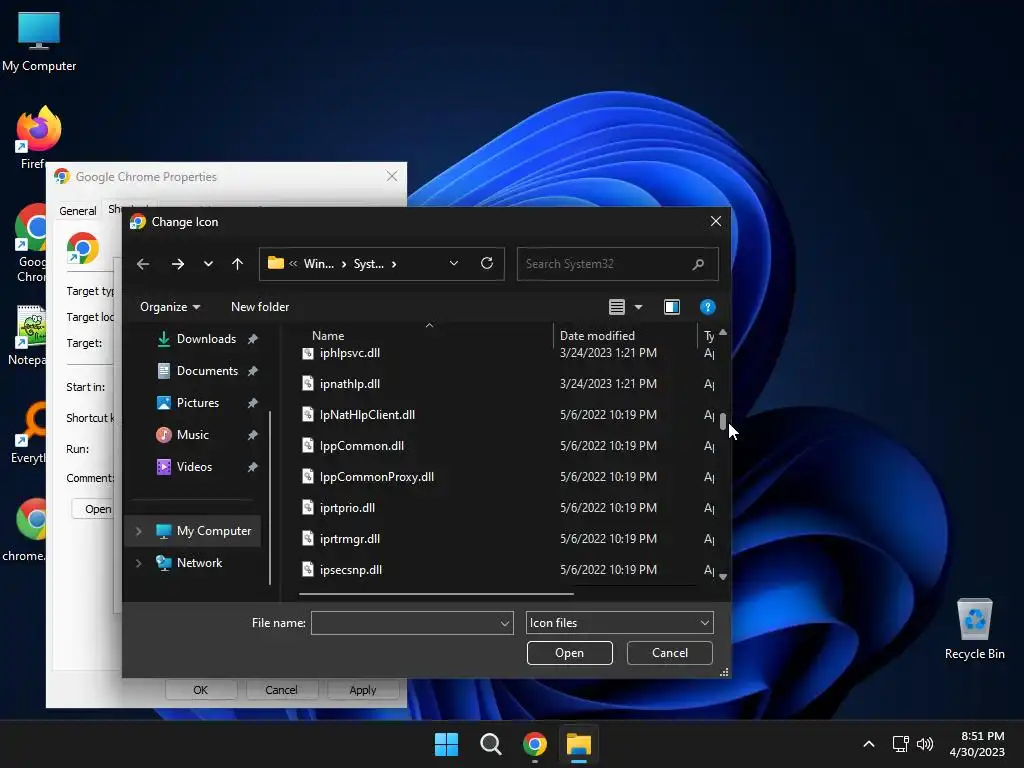Click the Search System32 field

click(x=617, y=264)
